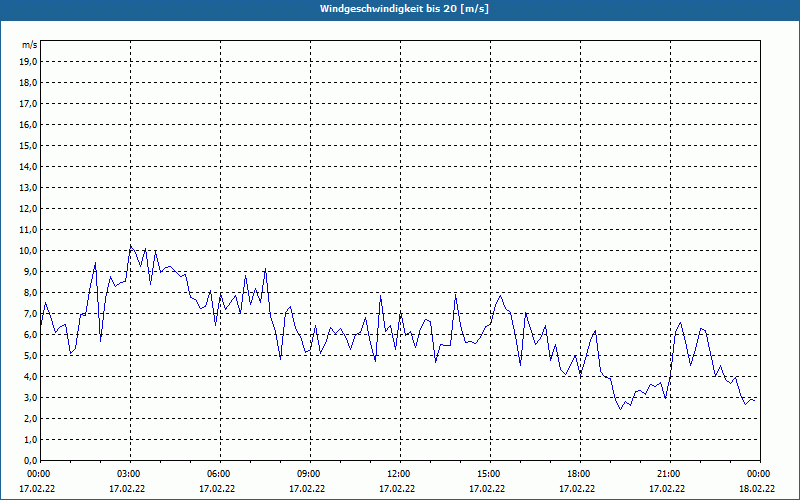The image size is (800, 500).
Task: Click the "06:00" time label
Action: (220, 474)
